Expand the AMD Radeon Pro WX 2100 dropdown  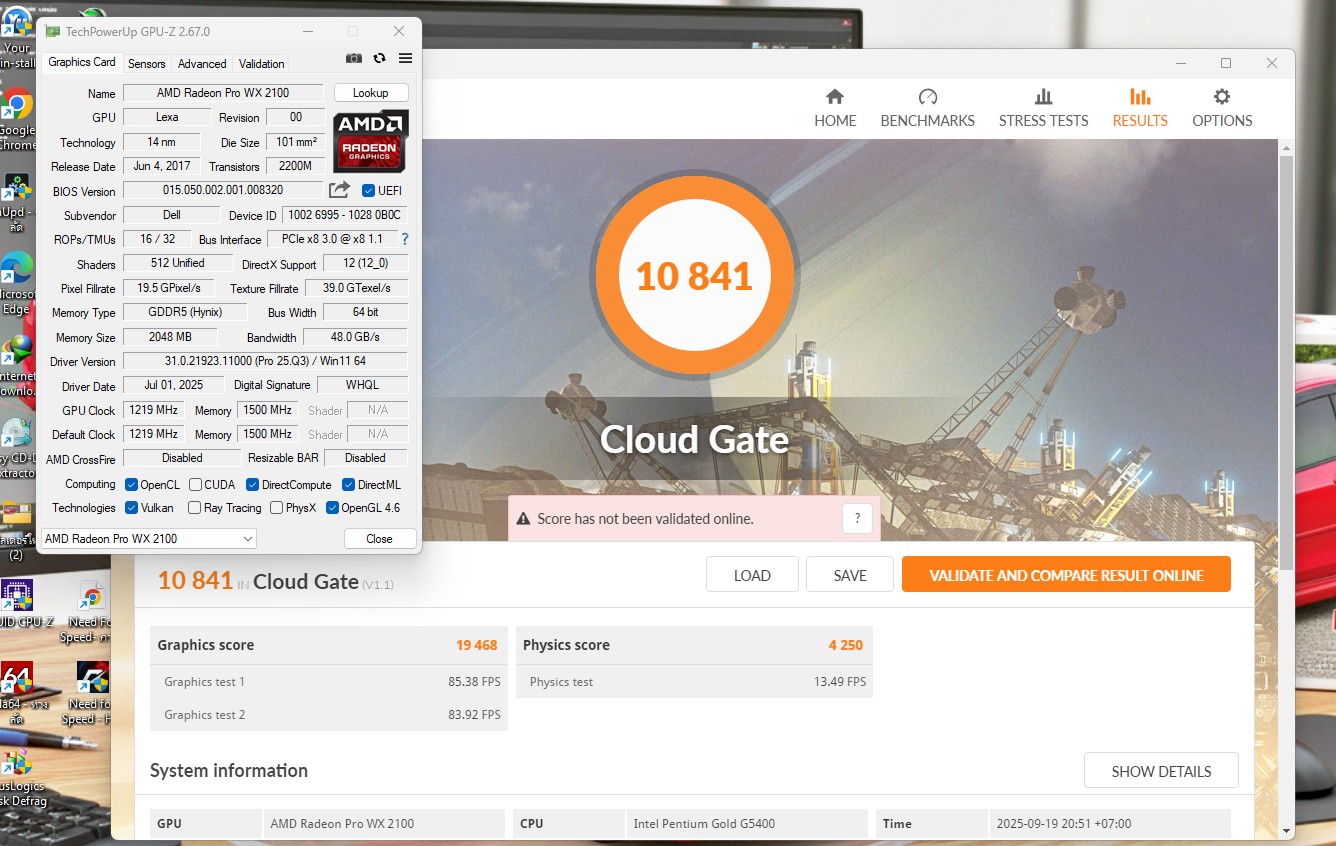148,539
